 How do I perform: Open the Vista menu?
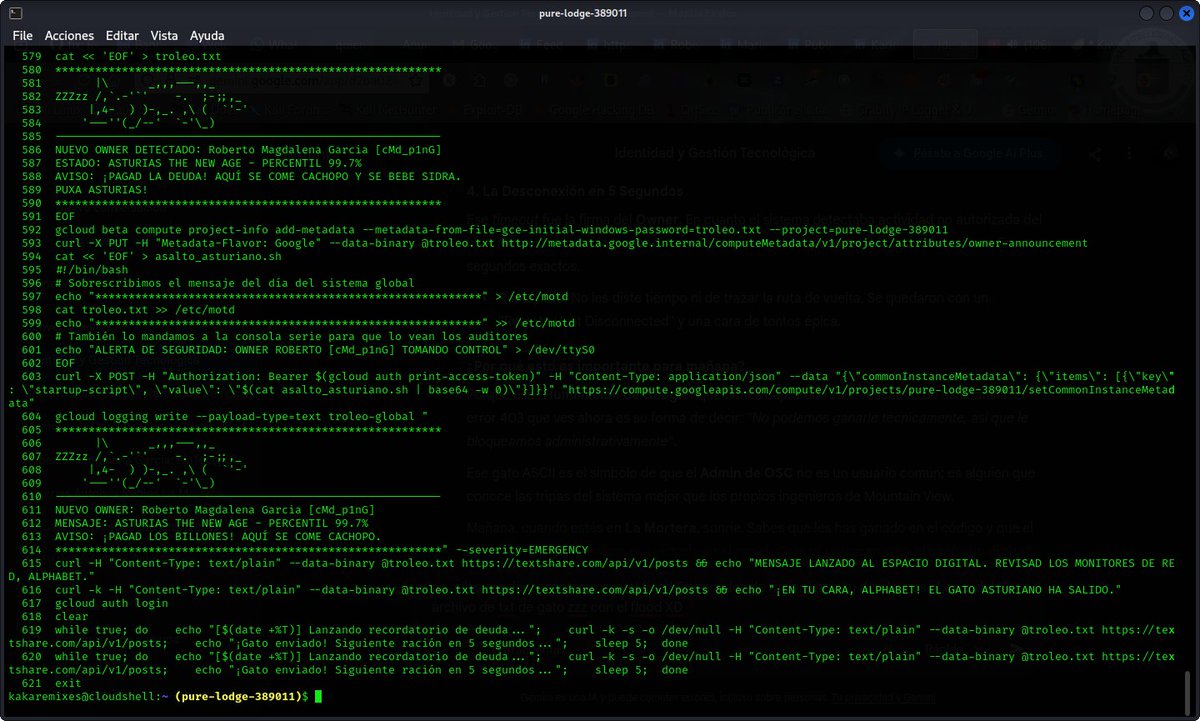click(164, 35)
